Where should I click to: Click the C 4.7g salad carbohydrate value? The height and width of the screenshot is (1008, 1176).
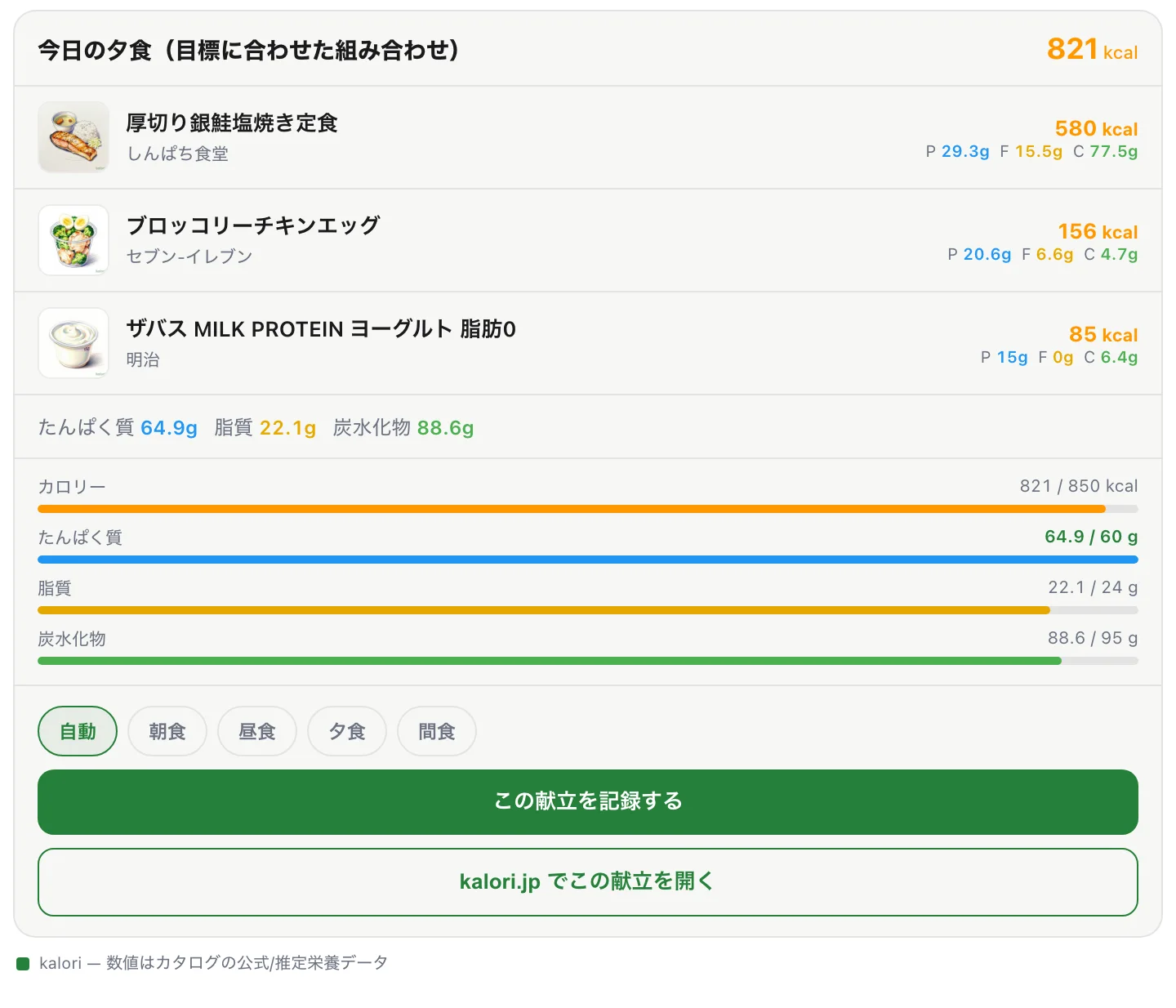pyautogui.click(x=1111, y=254)
